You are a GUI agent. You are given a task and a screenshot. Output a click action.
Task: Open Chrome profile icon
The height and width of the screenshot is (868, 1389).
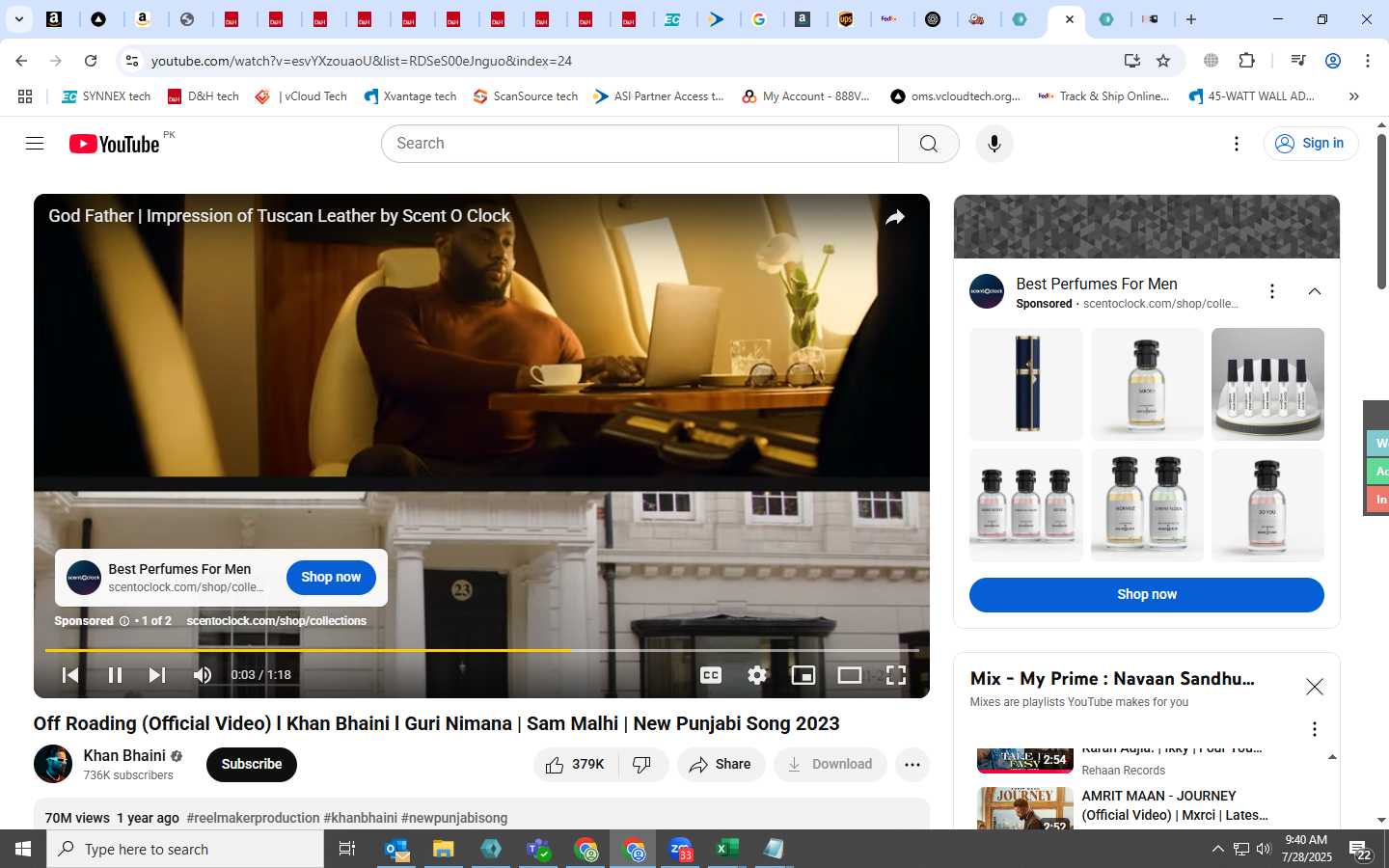pos(1333,61)
